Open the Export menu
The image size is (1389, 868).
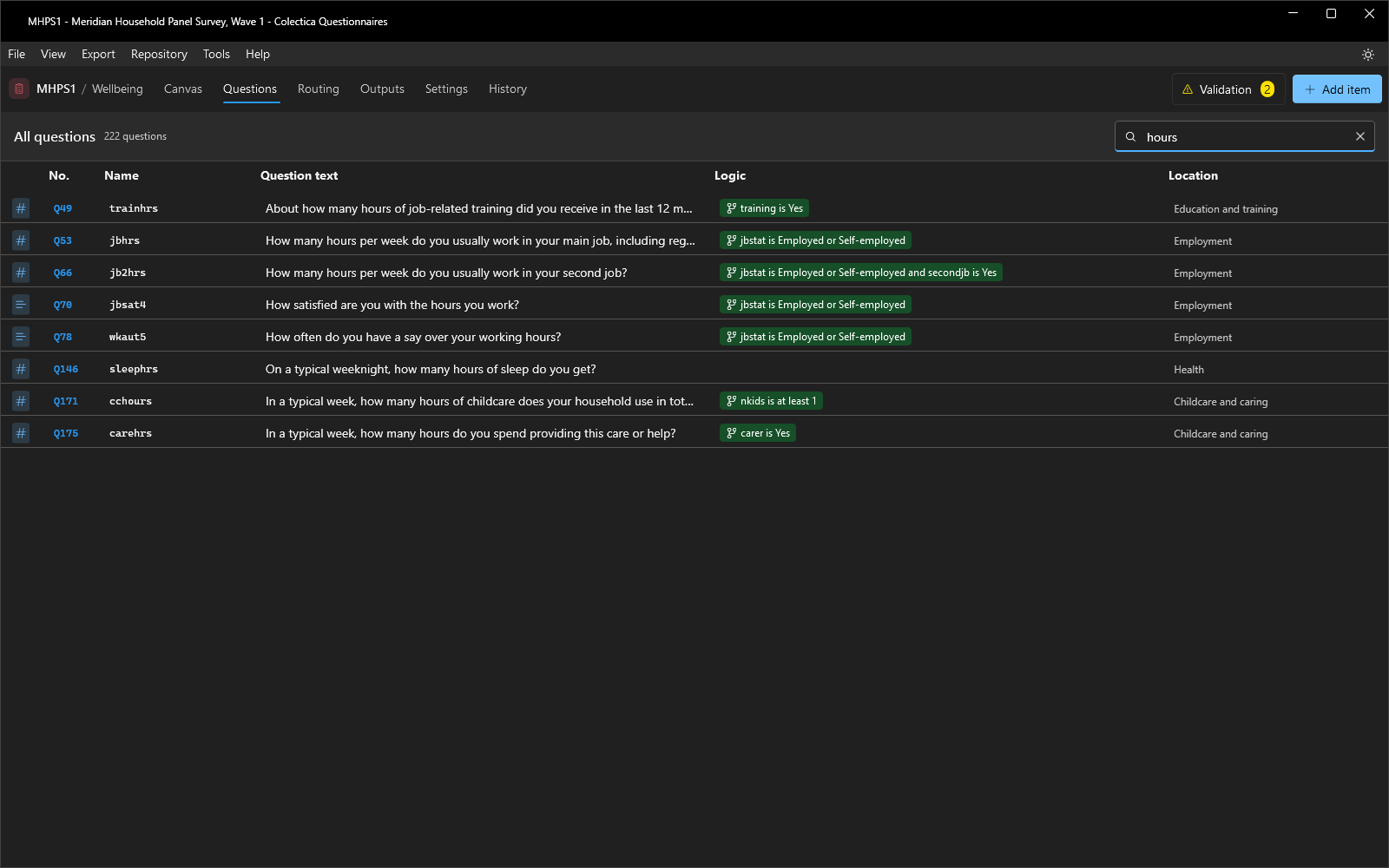pos(98,54)
